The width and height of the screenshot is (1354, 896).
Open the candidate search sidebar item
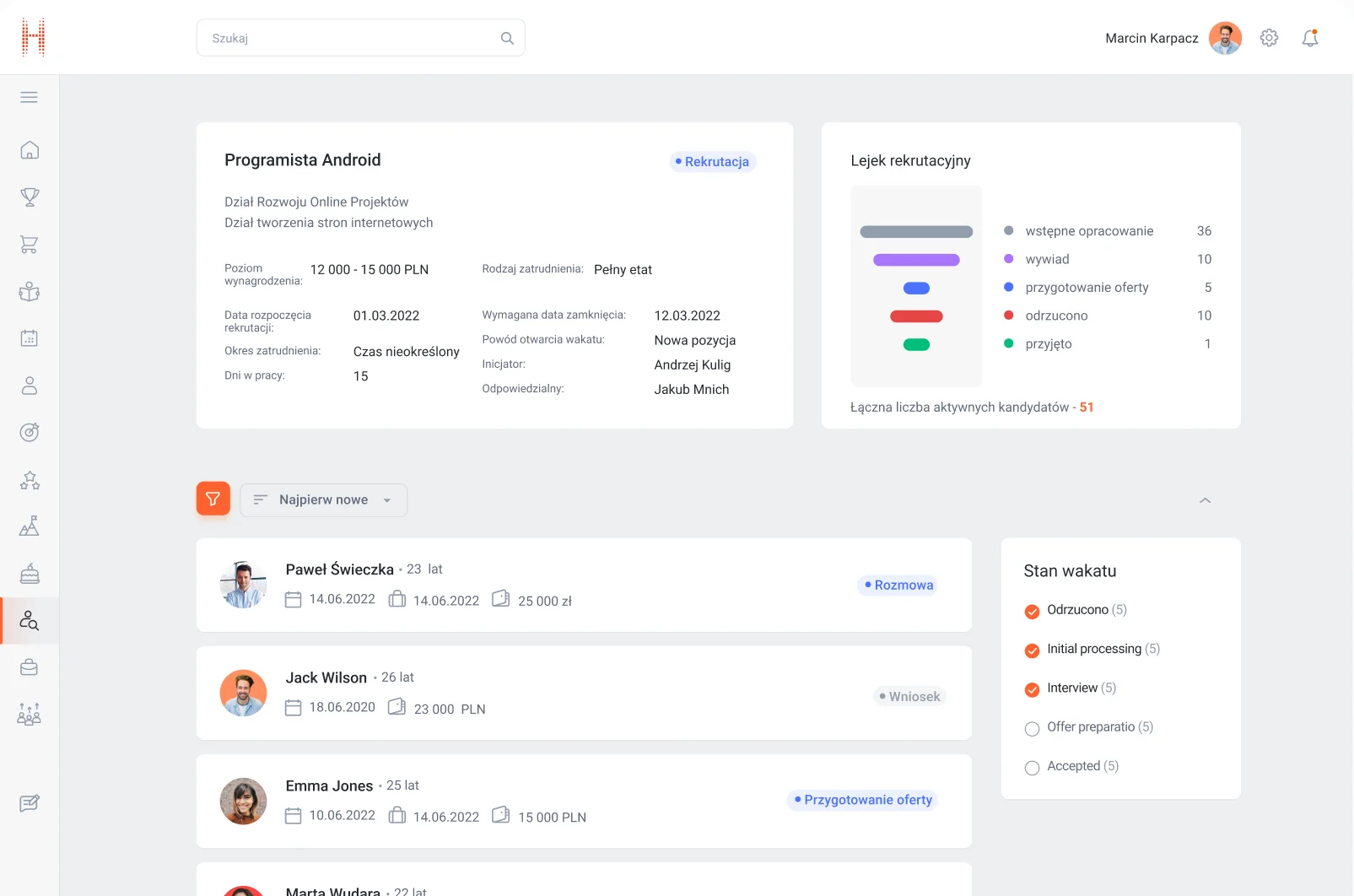30,621
